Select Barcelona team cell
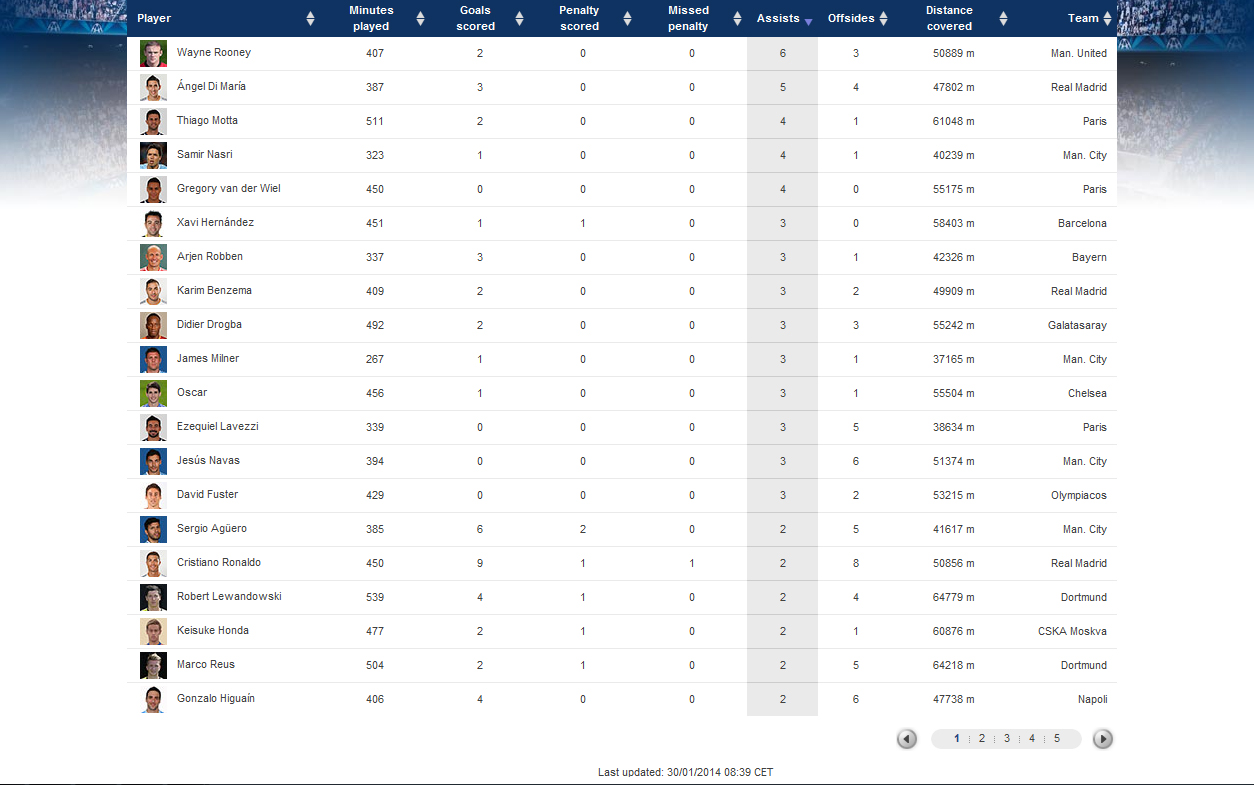Viewport: 1254px width, 785px height. pyautogui.click(x=1083, y=223)
